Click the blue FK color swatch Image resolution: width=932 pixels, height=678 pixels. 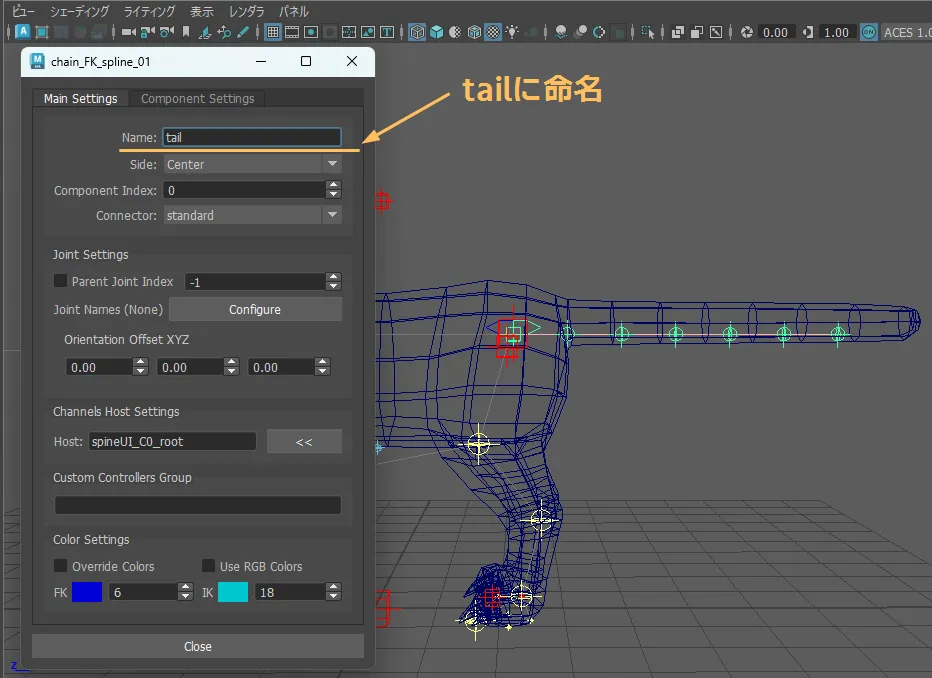[87, 592]
